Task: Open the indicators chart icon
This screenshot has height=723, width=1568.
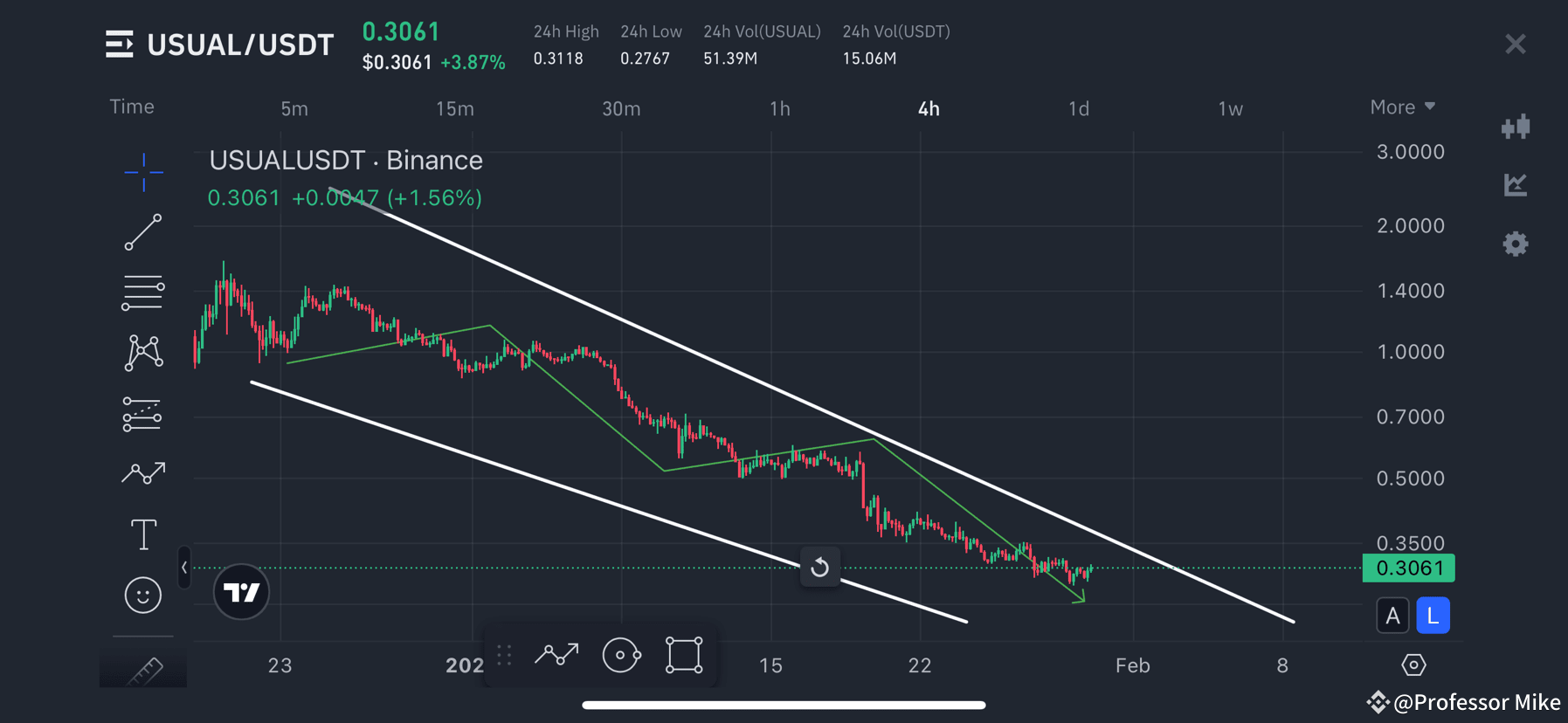Action: (x=1516, y=185)
